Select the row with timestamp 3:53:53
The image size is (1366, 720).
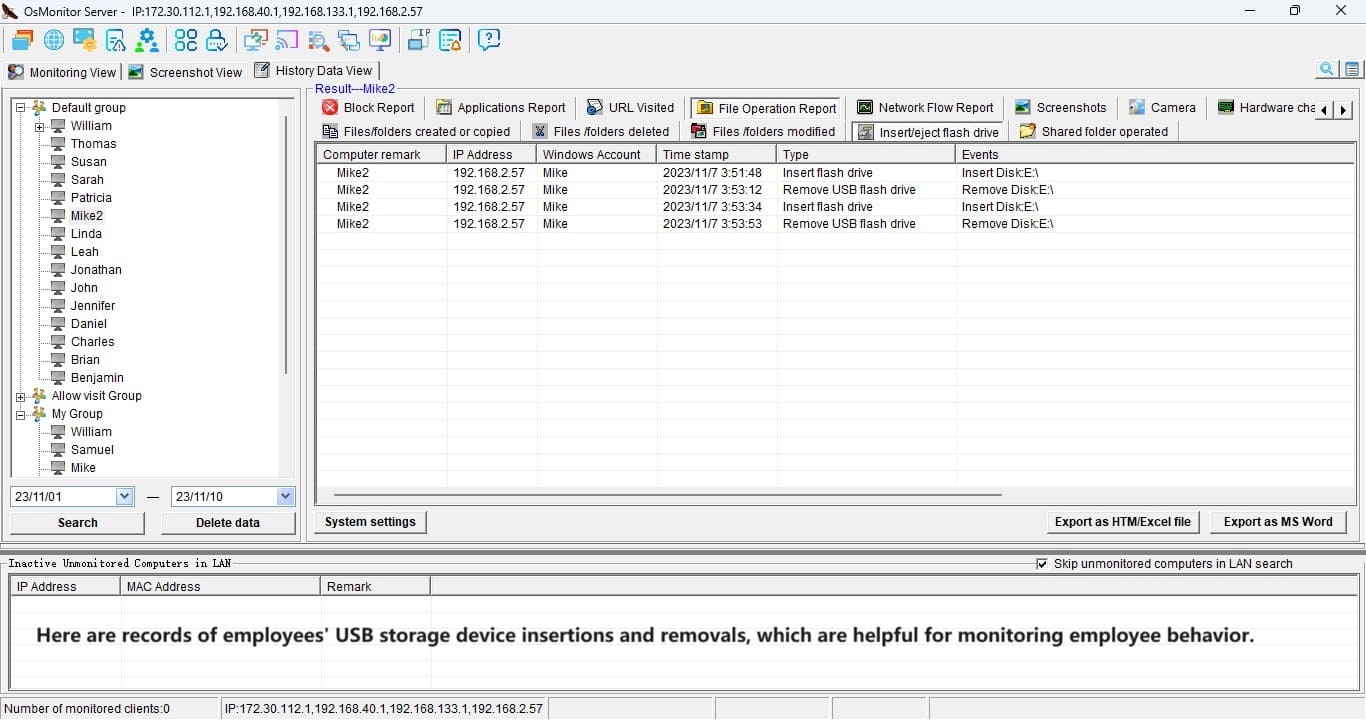click(835, 224)
